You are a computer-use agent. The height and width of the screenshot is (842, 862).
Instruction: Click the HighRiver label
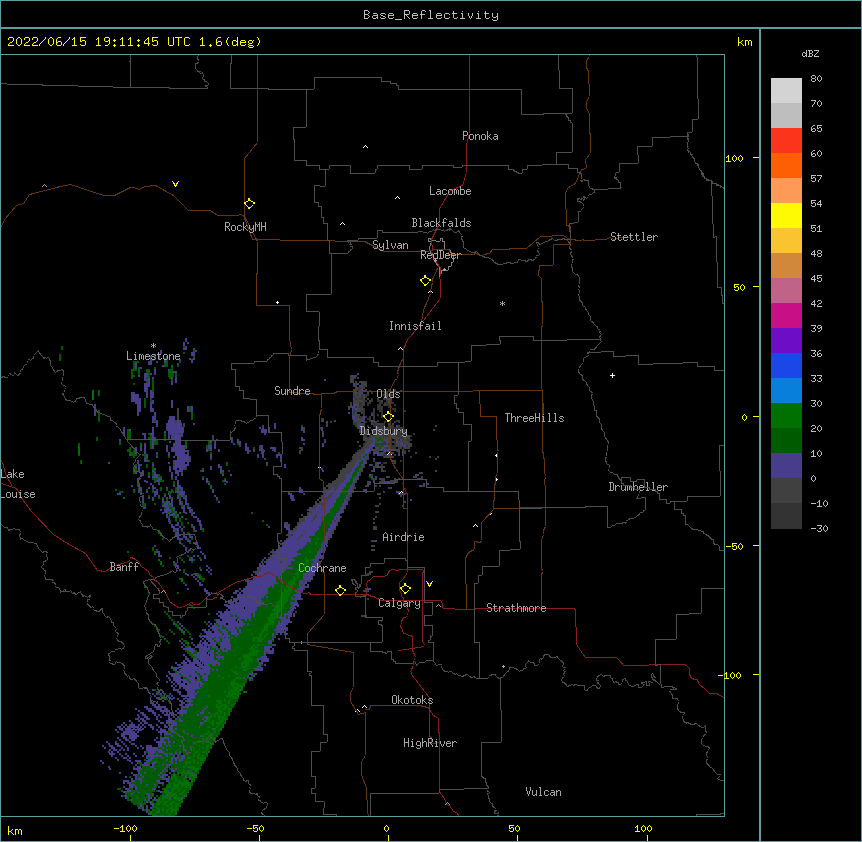[x=430, y=743]
